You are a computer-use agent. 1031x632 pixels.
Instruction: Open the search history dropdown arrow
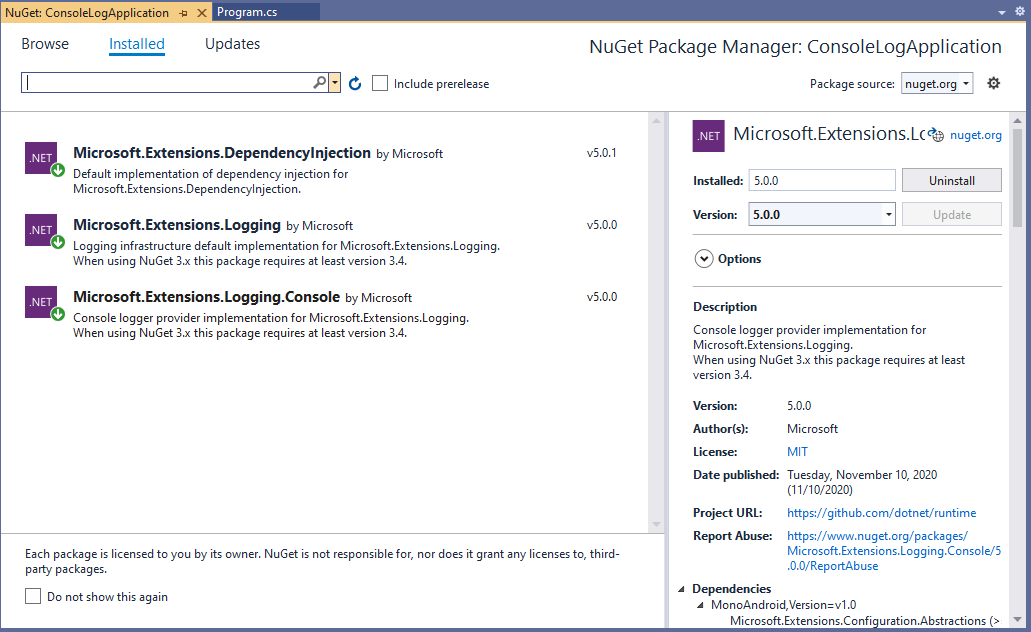pyautogui.click(x=335, y=83)
